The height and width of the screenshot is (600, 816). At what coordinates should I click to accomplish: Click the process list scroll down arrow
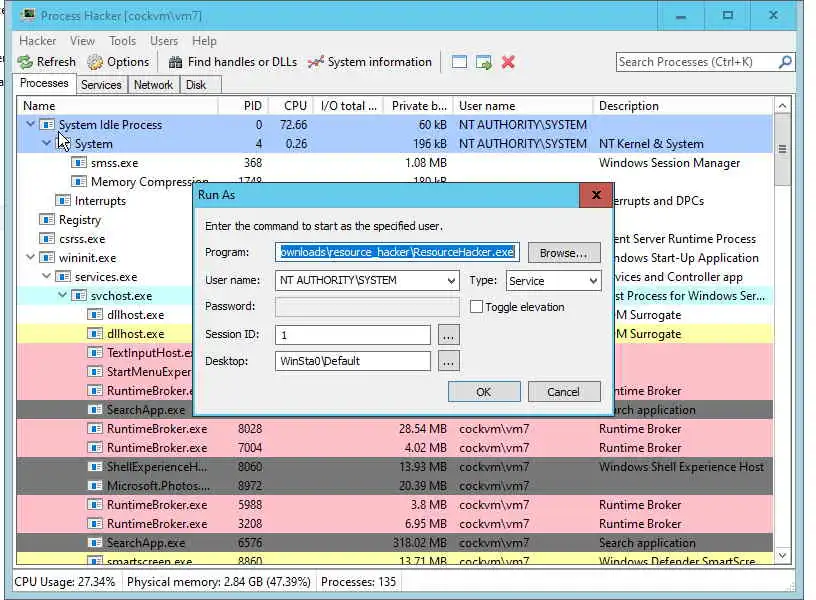(782, 556)
